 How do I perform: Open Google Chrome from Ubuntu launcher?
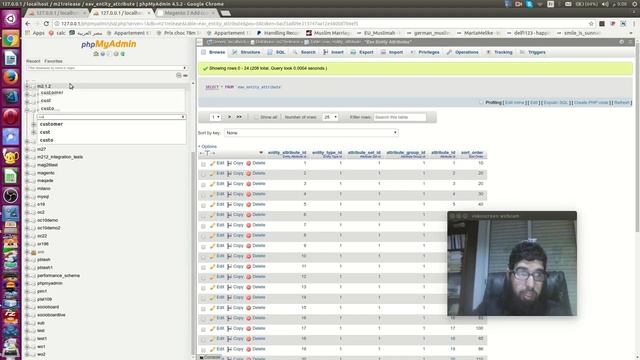coord(11,39)
